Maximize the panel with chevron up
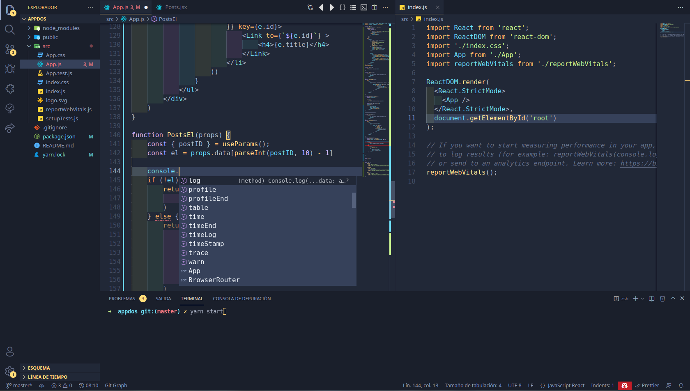This screenshot has width=690, height=391. (x=673, y=299)
